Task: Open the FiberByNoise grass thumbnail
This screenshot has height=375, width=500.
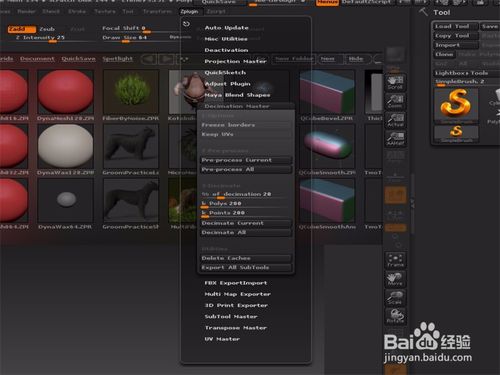Action: pyautogui.click(x=131, y=92)
